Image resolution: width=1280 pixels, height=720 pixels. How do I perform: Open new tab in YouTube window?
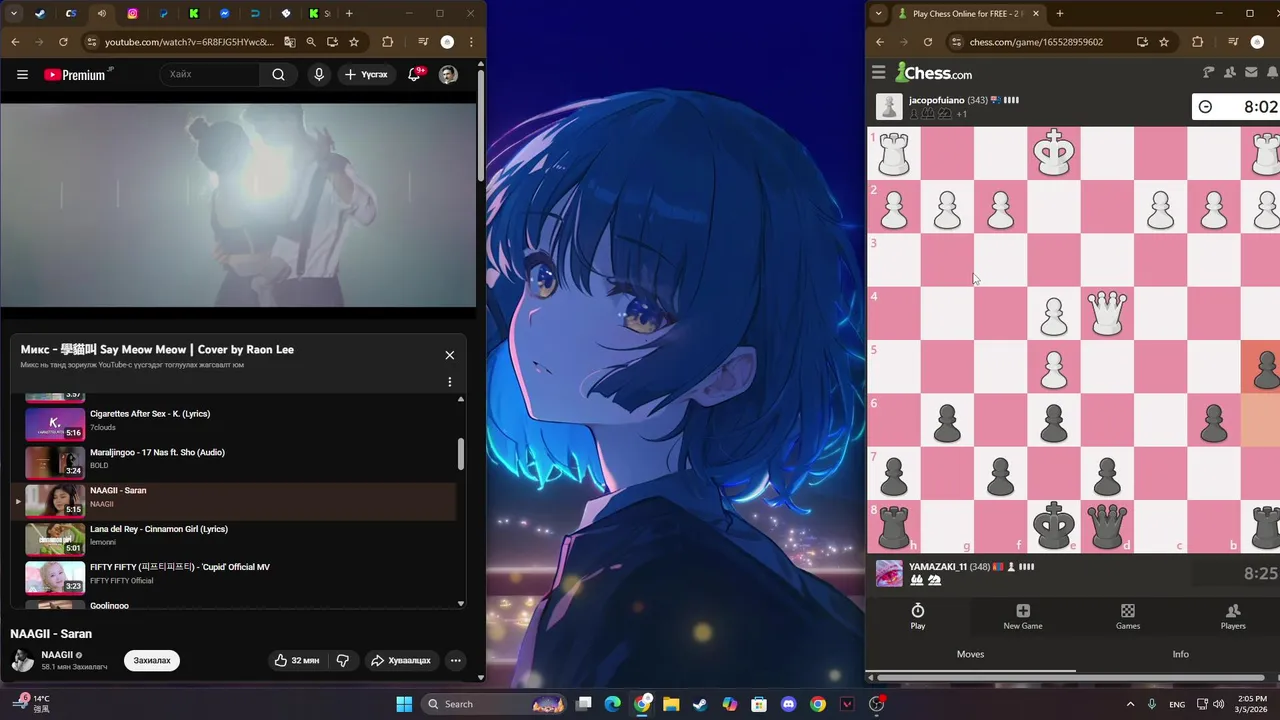point(349,14)
